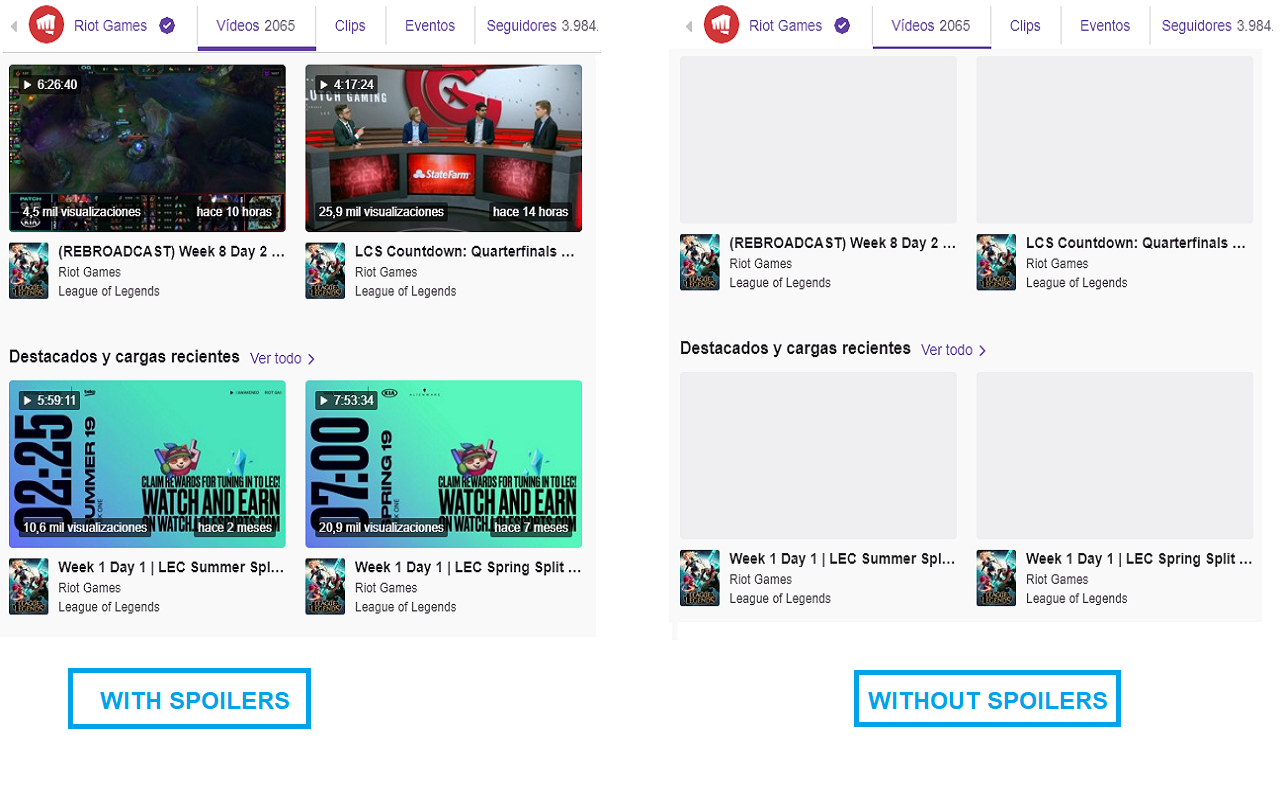Click Ver todo link in the right panel
This screenshot has width=1280, height=800.
(946, 350)
